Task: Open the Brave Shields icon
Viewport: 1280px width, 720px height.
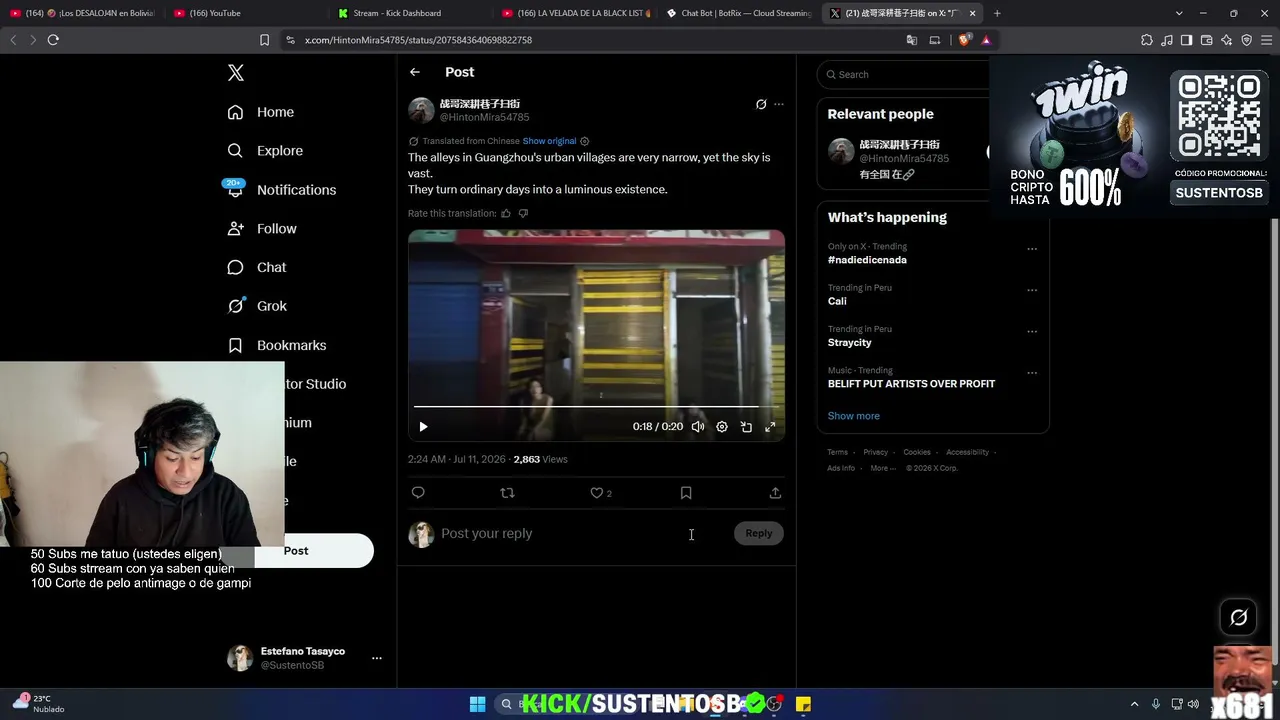Action: coord(964,40)
